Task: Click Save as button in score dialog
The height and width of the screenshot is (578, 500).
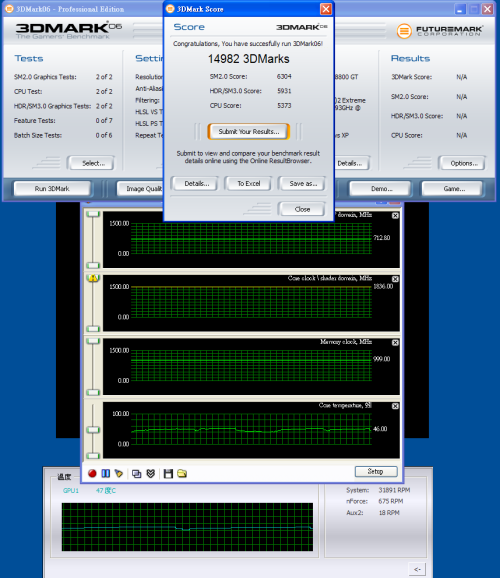Action: pos(303,184)
